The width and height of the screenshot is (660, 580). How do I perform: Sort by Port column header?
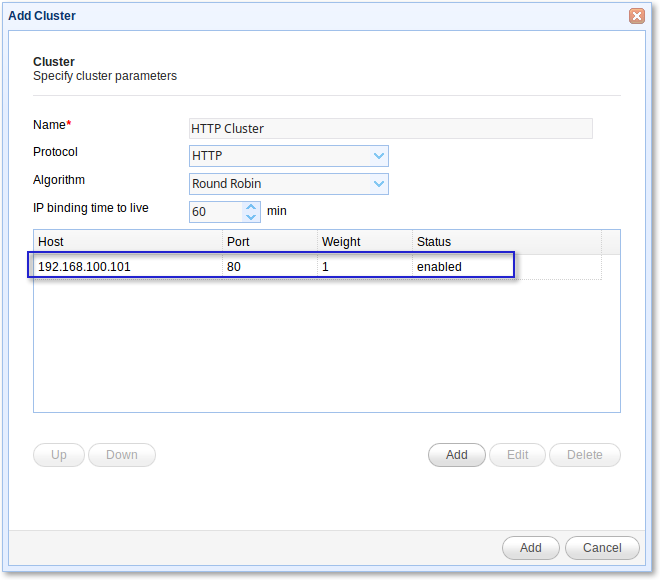(x=270, y=242)
